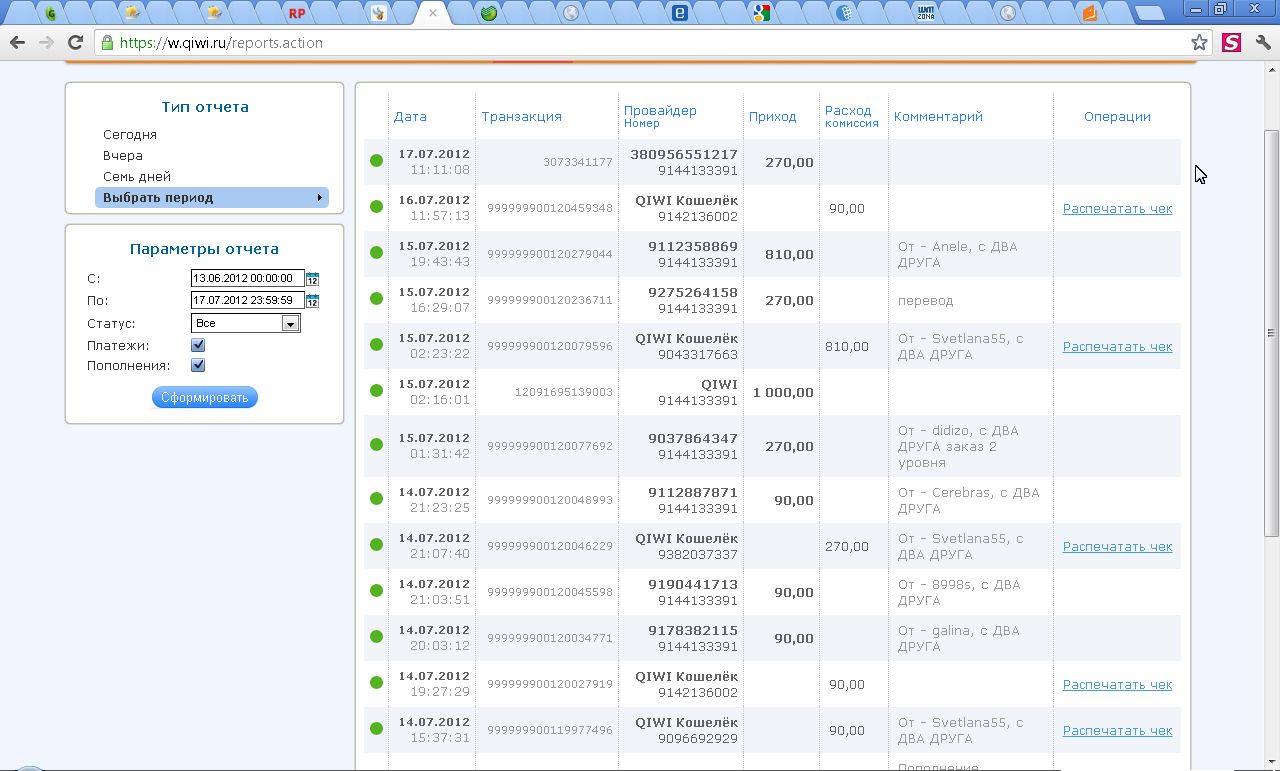Select the Сегодня report type
The width and height of the screenshot is (1280, 771).
130,134
